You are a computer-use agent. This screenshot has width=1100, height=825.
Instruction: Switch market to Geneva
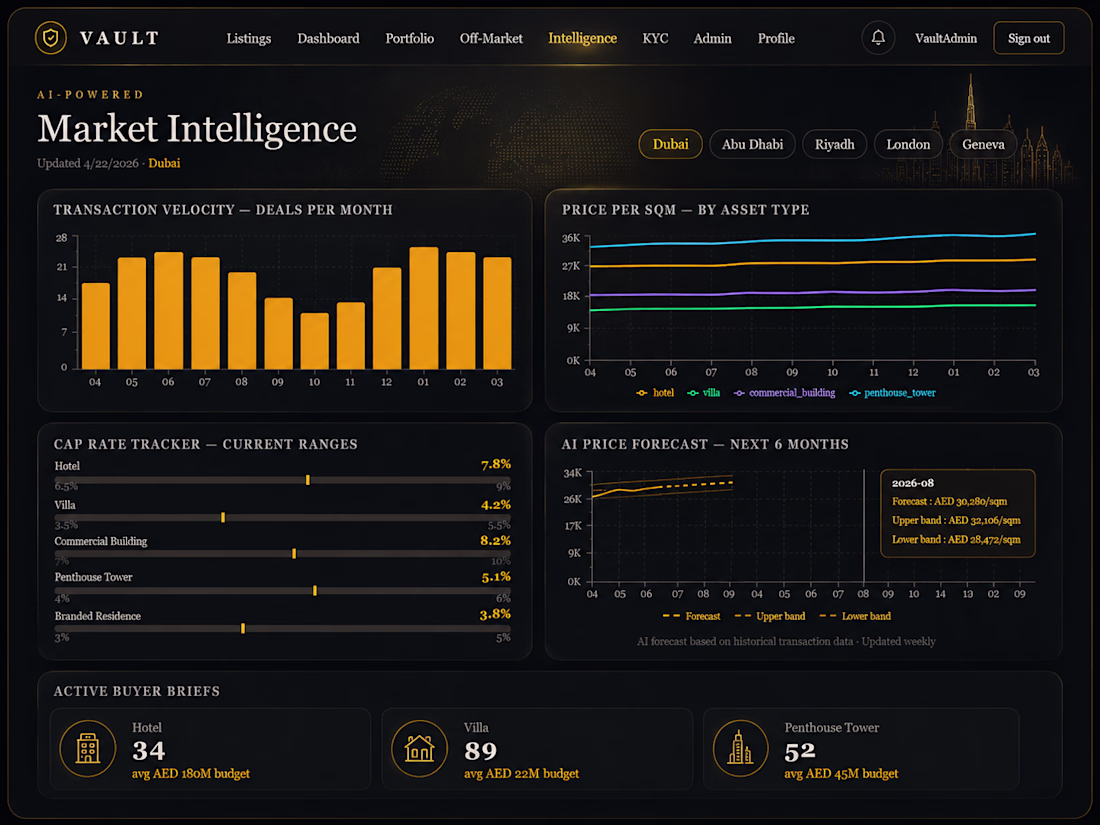pyautogui.click(x=983, y=144)
